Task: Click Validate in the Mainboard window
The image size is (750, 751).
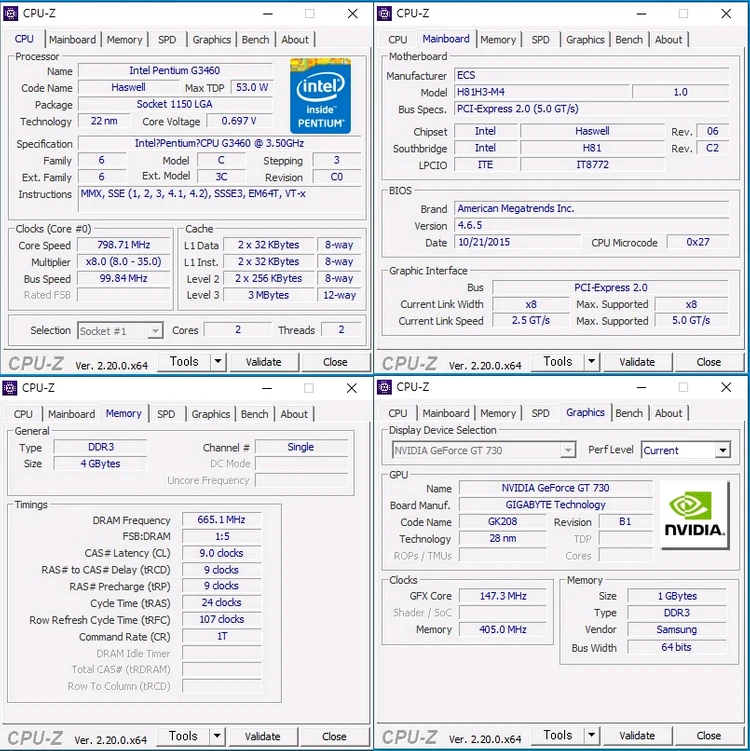Action: click(637, 362)
